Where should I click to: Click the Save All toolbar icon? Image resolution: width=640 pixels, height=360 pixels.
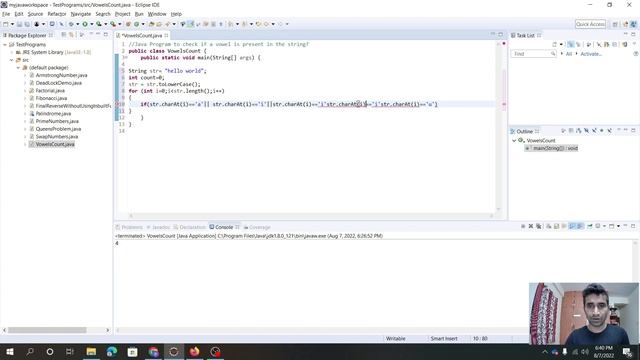tap(27, 24)
